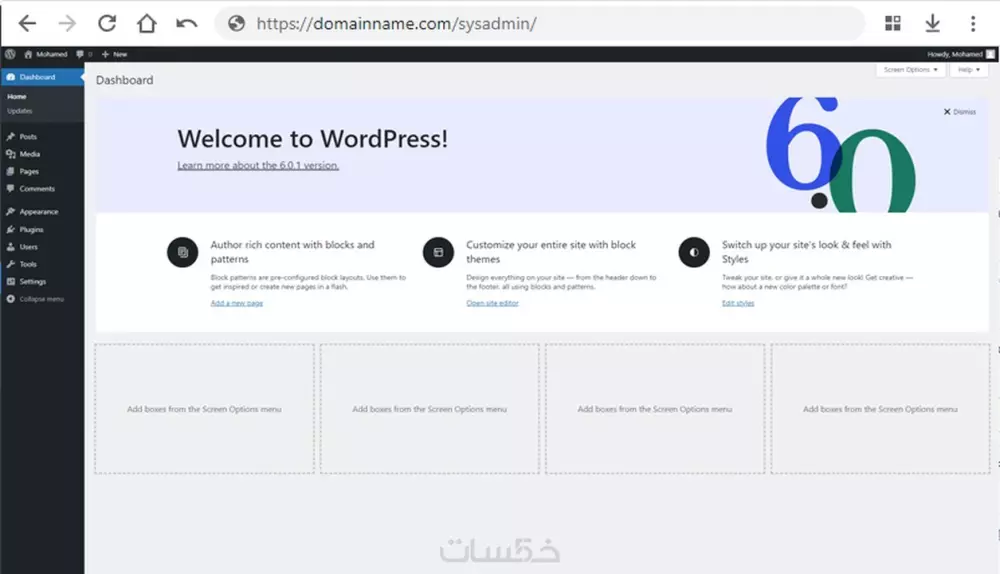Expand the Screen Options dropdown
Image resolution: width=1000 pixels, height=574 pixels.
pyautogui.click(x=910, y=70)
